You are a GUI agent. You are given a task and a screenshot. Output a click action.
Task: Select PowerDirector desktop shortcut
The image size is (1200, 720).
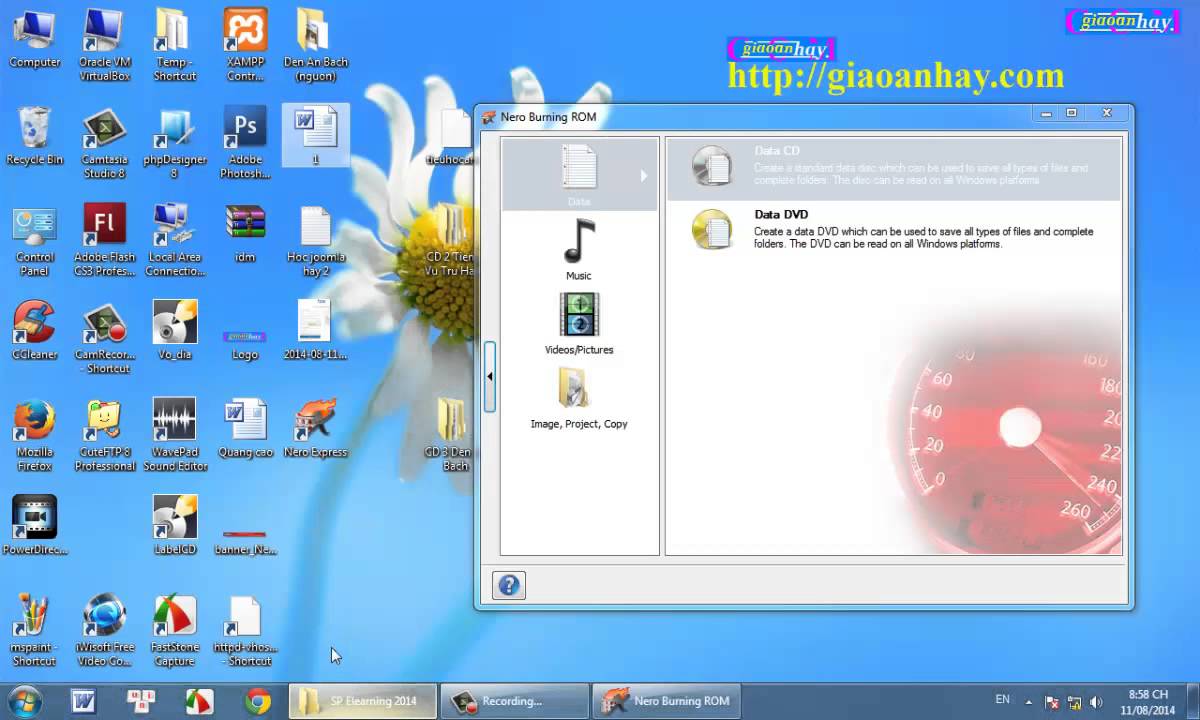[35, 525]
